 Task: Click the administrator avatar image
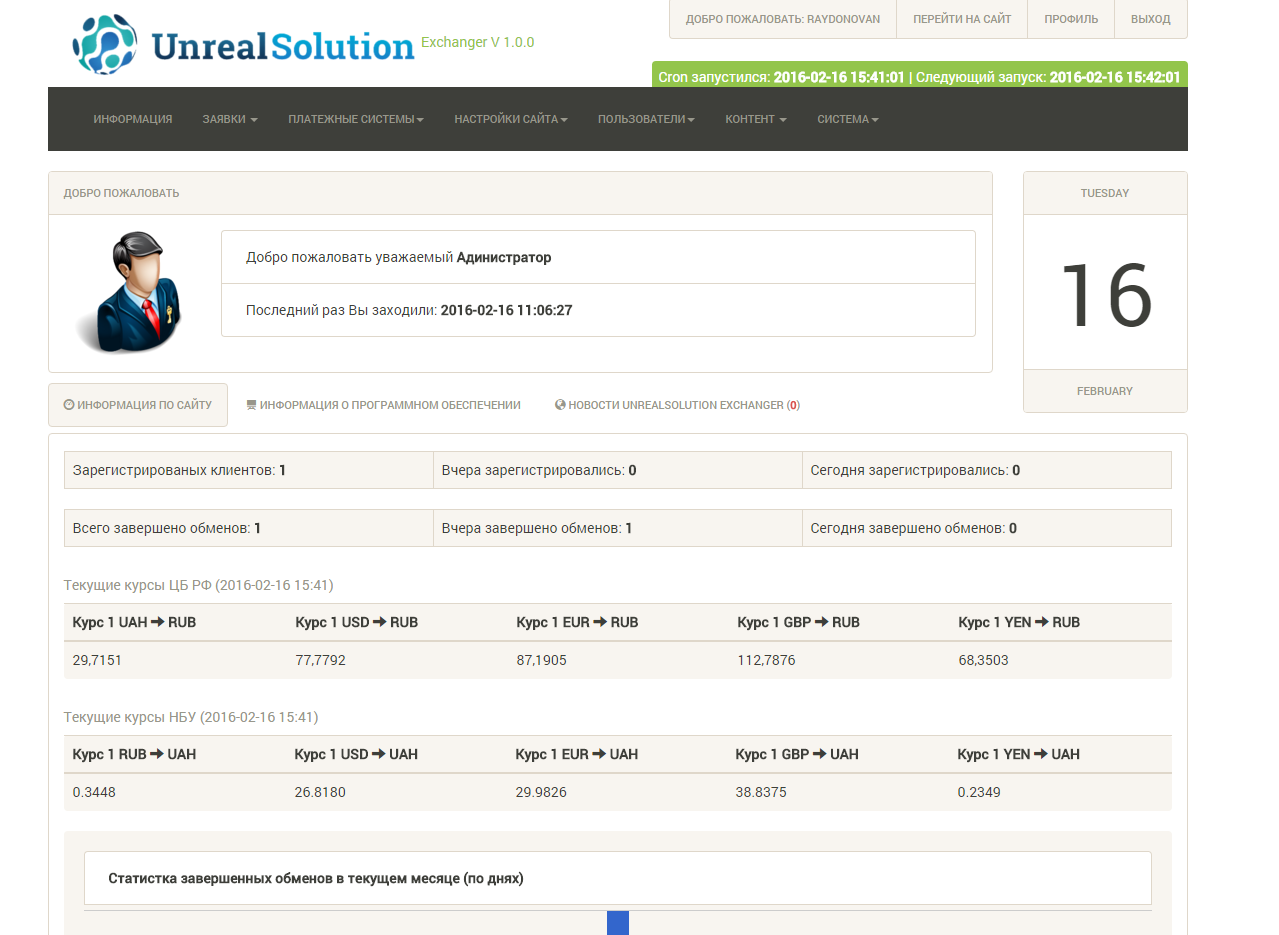(130, 292)
